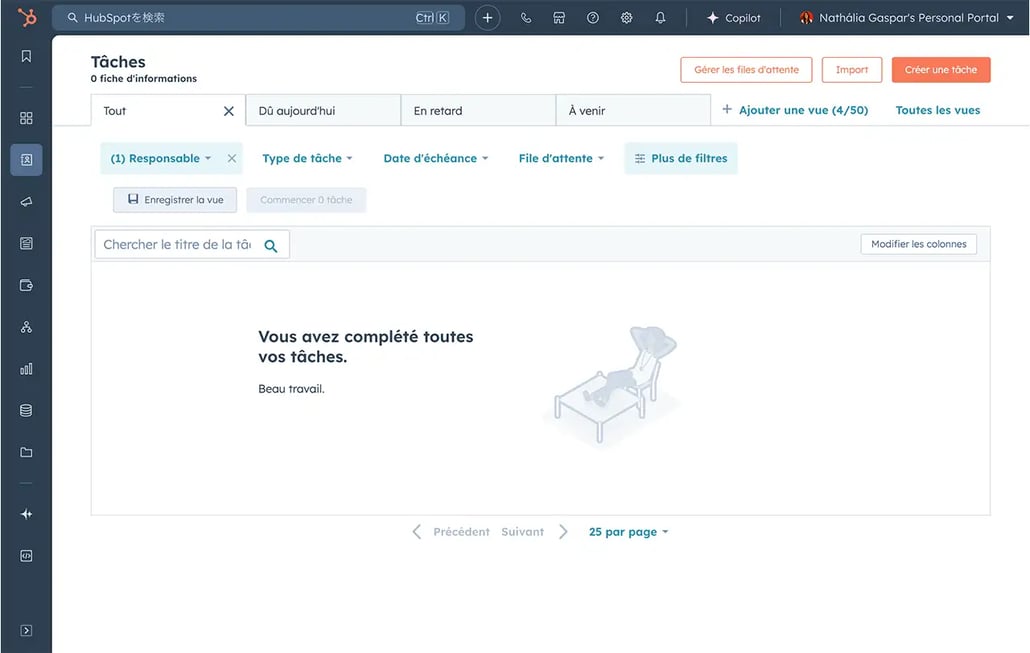Image resolution: width=1030 pixels, height=653 pixels.
Task: Click the Créer une tâche button
Action: [x=940, y=70]
